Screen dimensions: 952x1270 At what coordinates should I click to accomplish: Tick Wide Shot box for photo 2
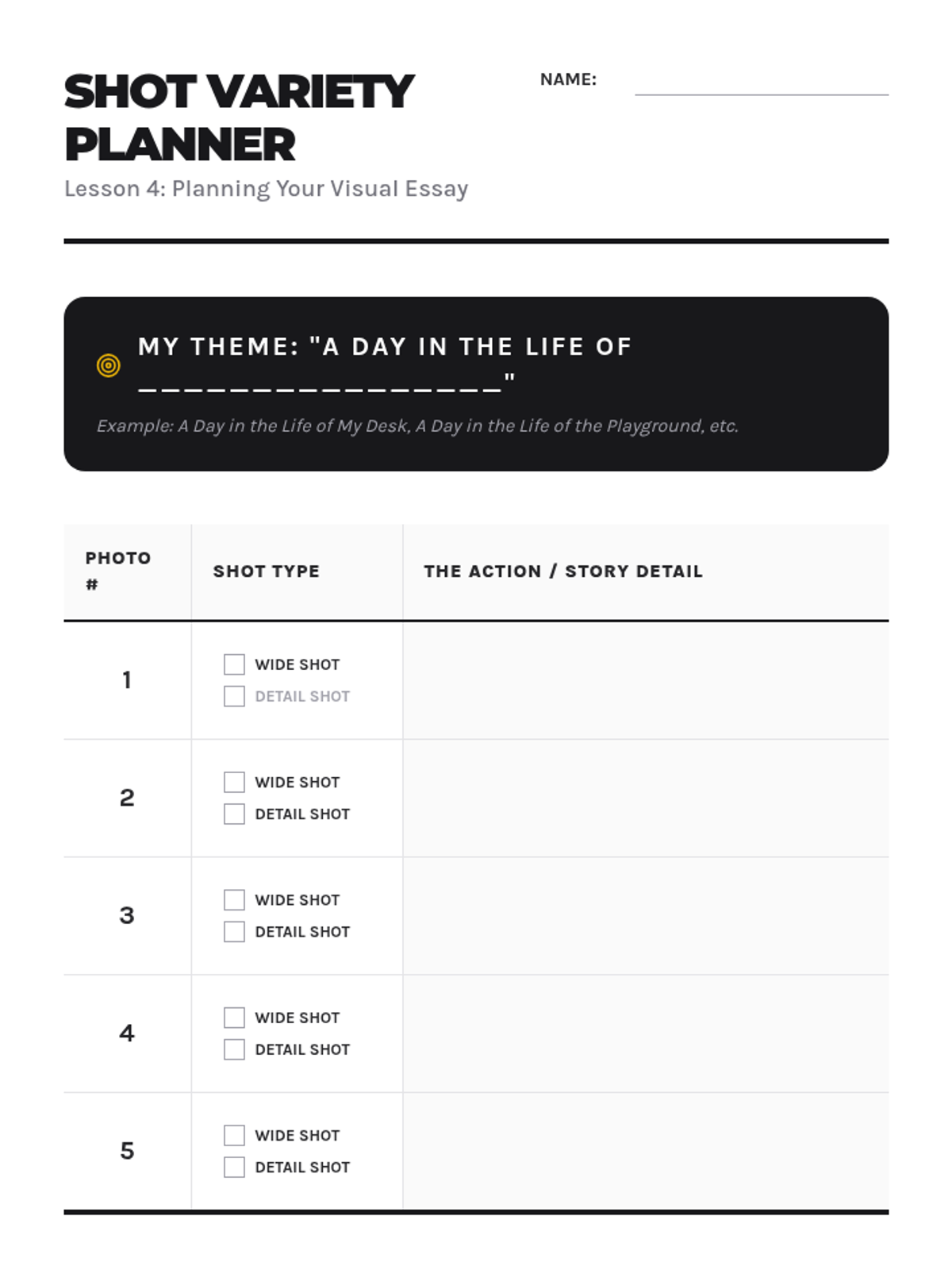(234, 782)
